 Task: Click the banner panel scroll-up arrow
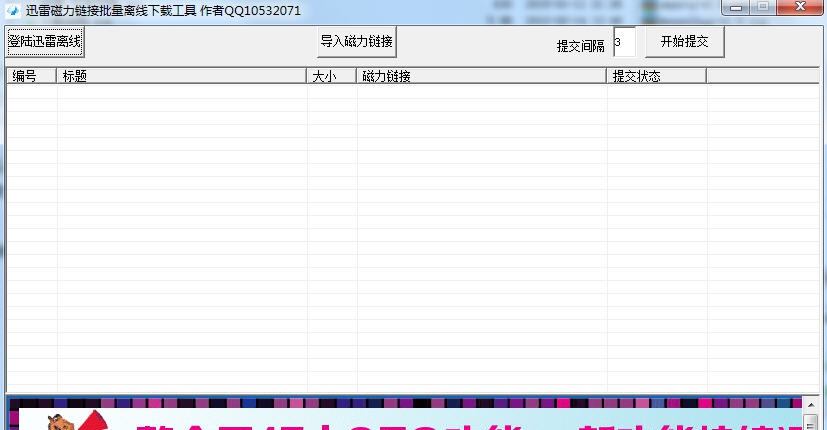(811, 405)
